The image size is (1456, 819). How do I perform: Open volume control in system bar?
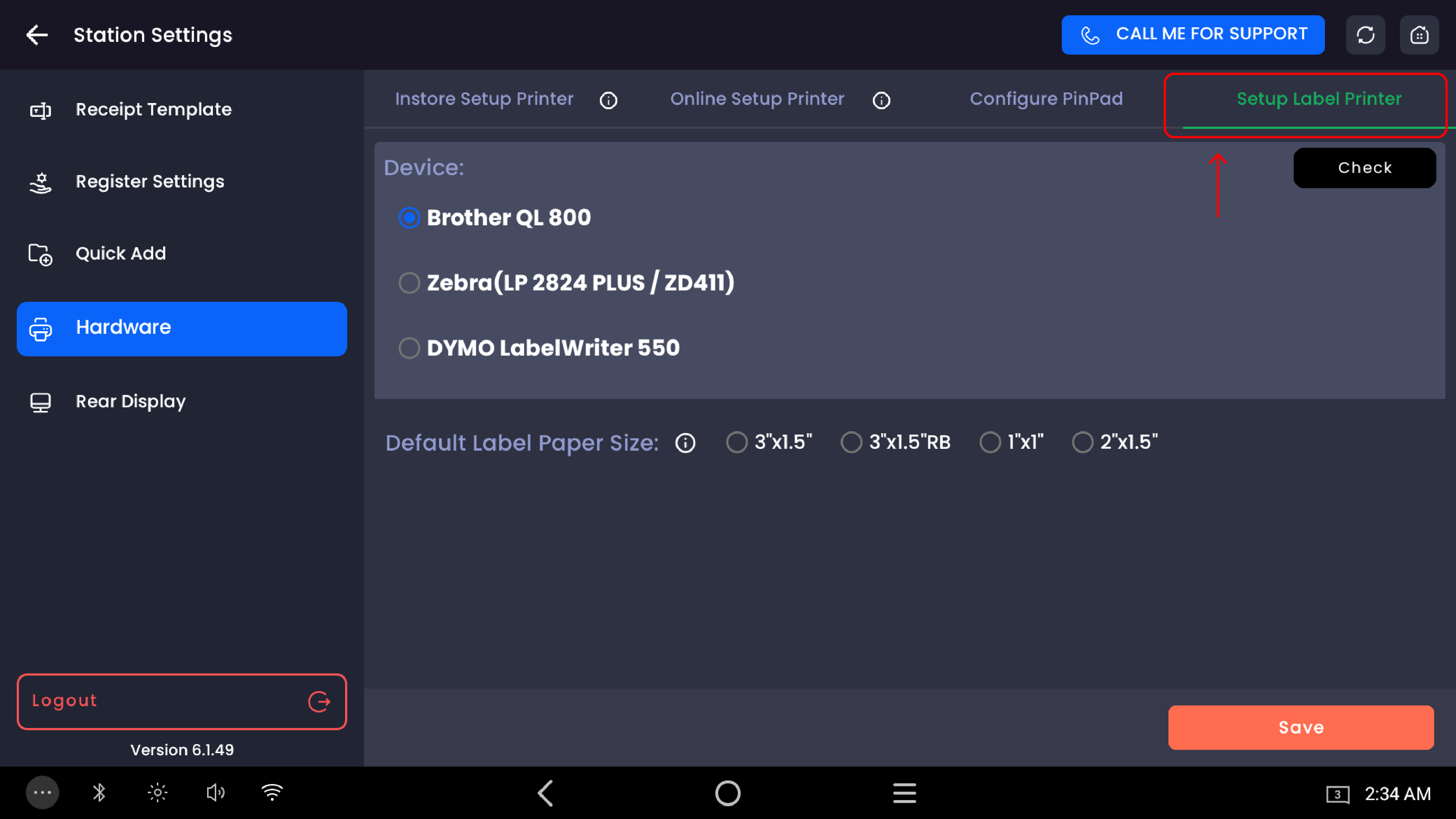coord(215,792)
